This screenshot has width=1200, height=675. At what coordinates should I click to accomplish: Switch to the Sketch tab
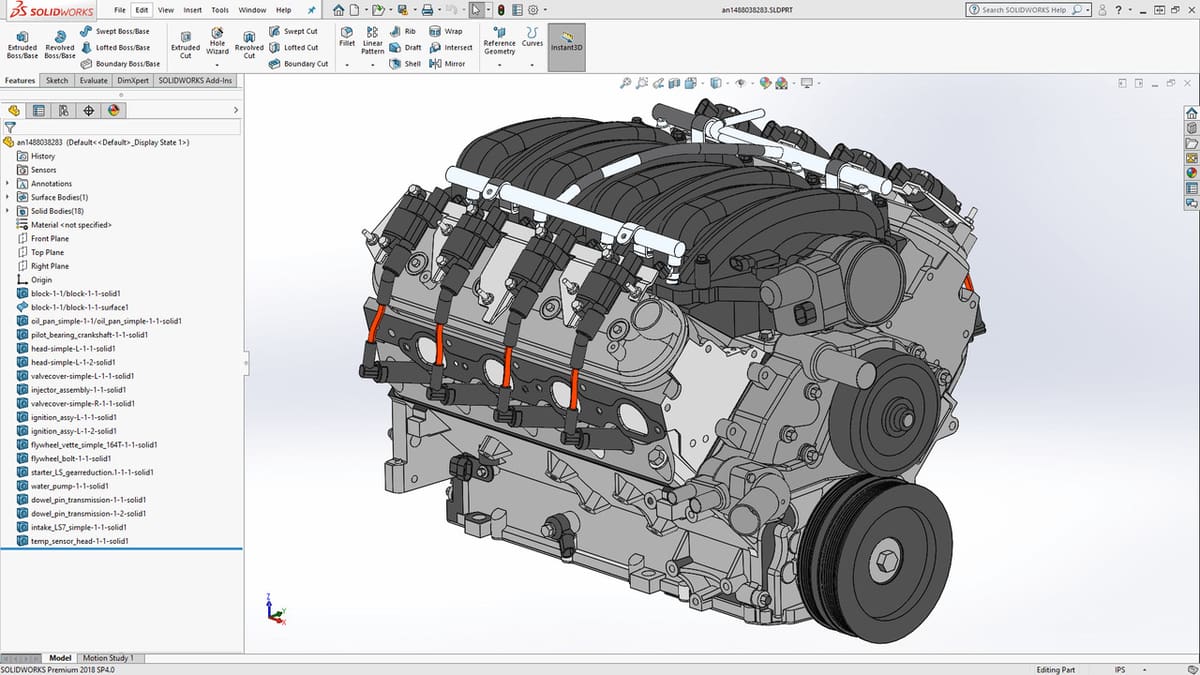(57, 80)
